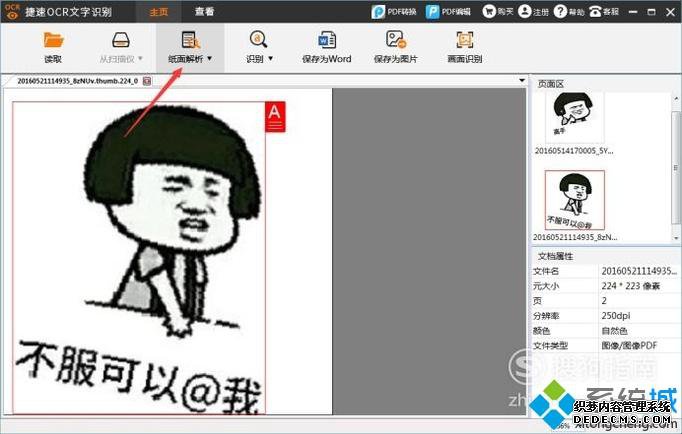The height and width of the screenshot is (434, 682).
Task: Open the document tab list dropdown arrow
Action: point(522,80)
